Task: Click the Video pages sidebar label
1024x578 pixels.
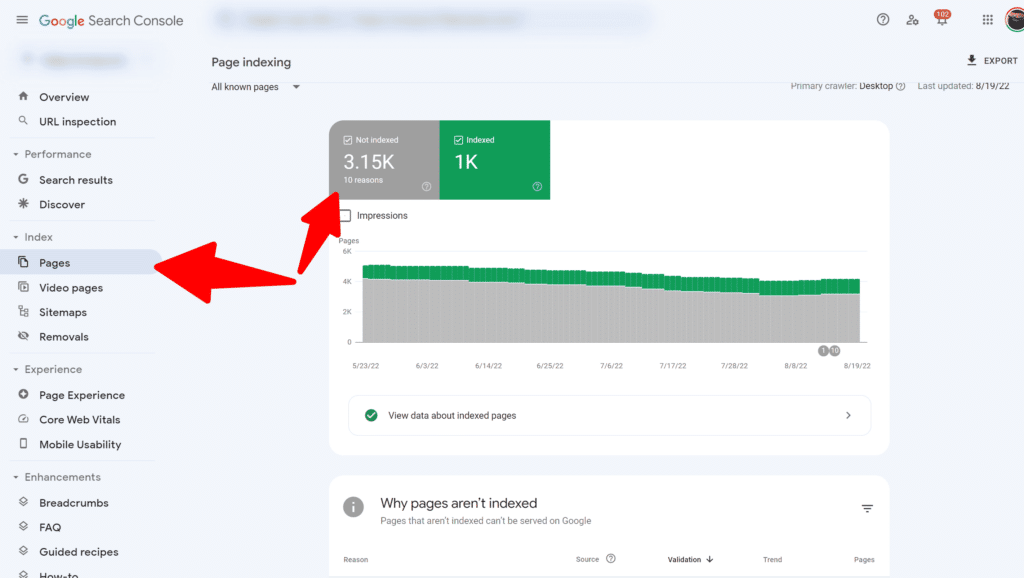Action: coord(71,287)
